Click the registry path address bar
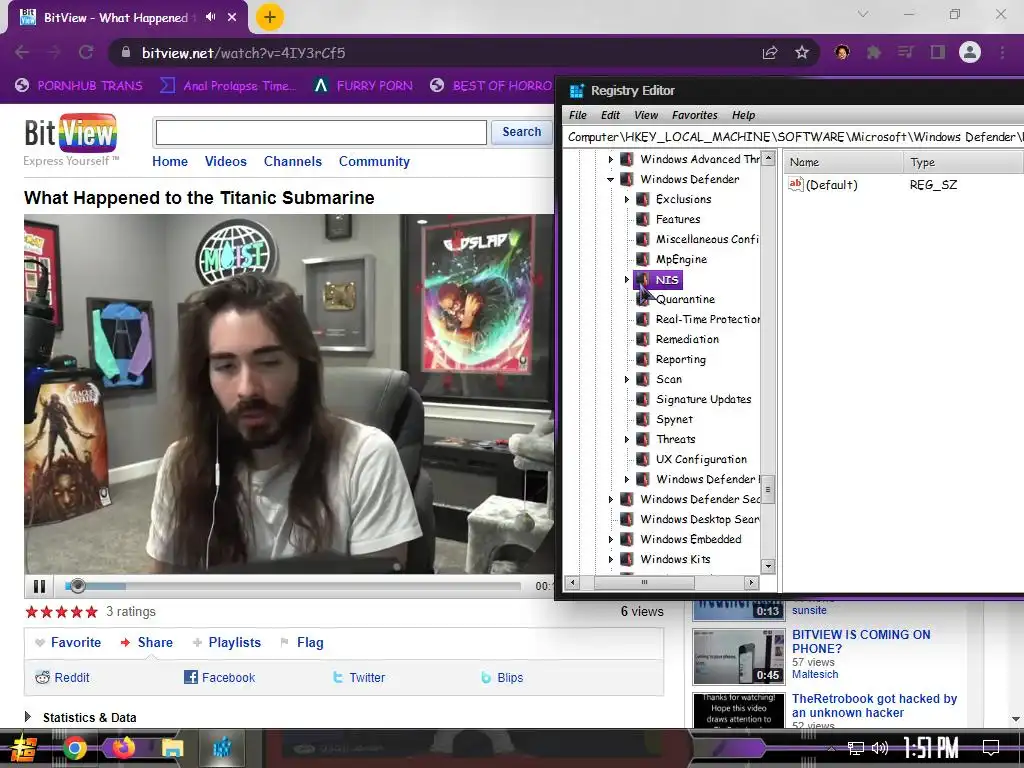This screenshot has width=1024, height=768. click(x=793, y=136)
